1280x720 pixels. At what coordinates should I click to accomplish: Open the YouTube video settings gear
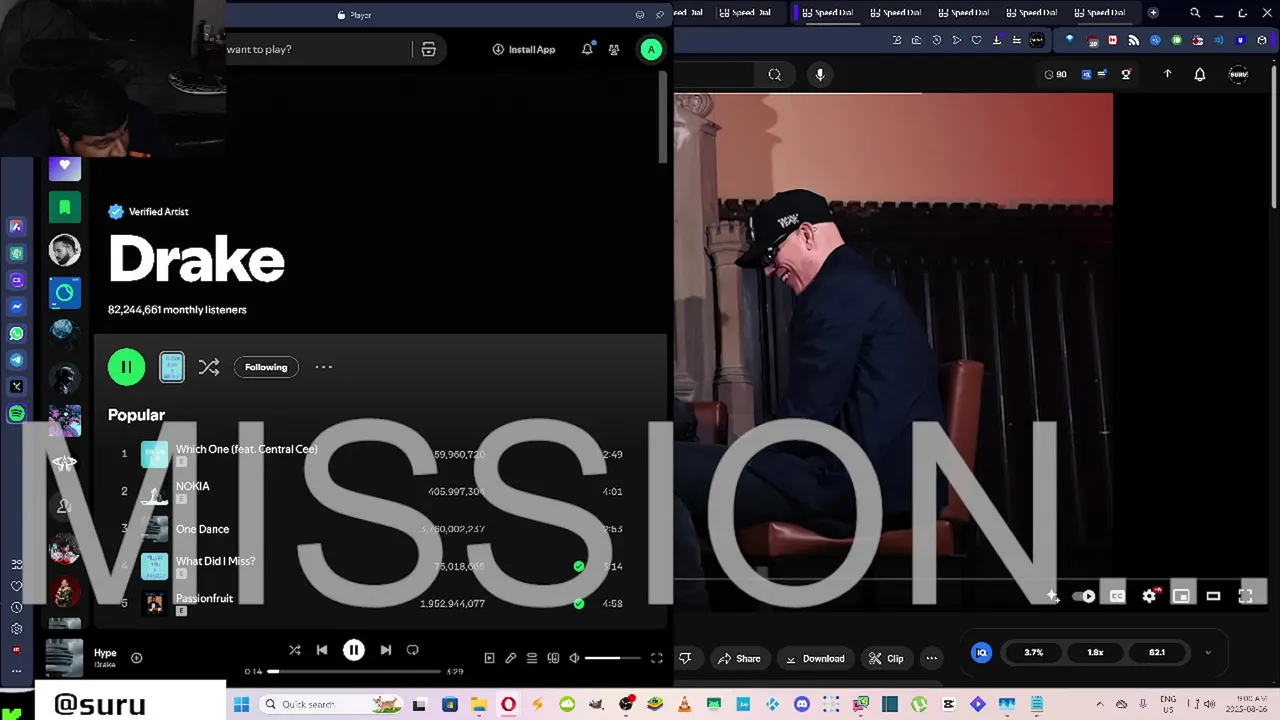click(x=1150, y=596)
